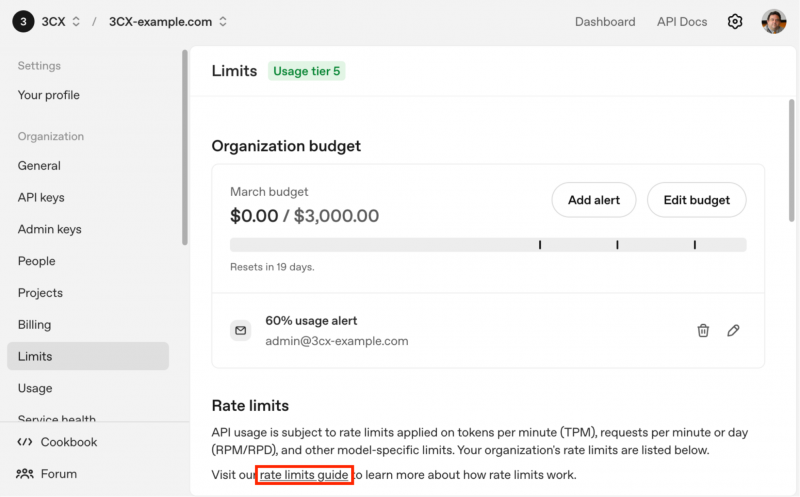Go to Dashboard
800x497 pixels.
click(605, 21)
